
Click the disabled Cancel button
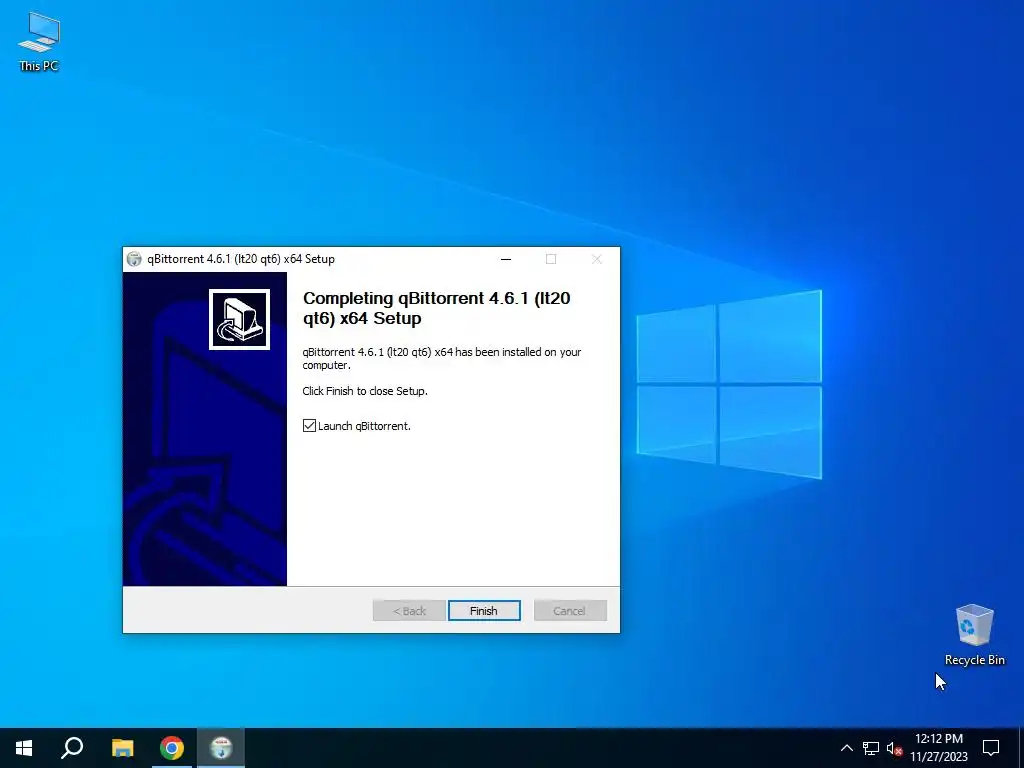[x=570, y=611]
